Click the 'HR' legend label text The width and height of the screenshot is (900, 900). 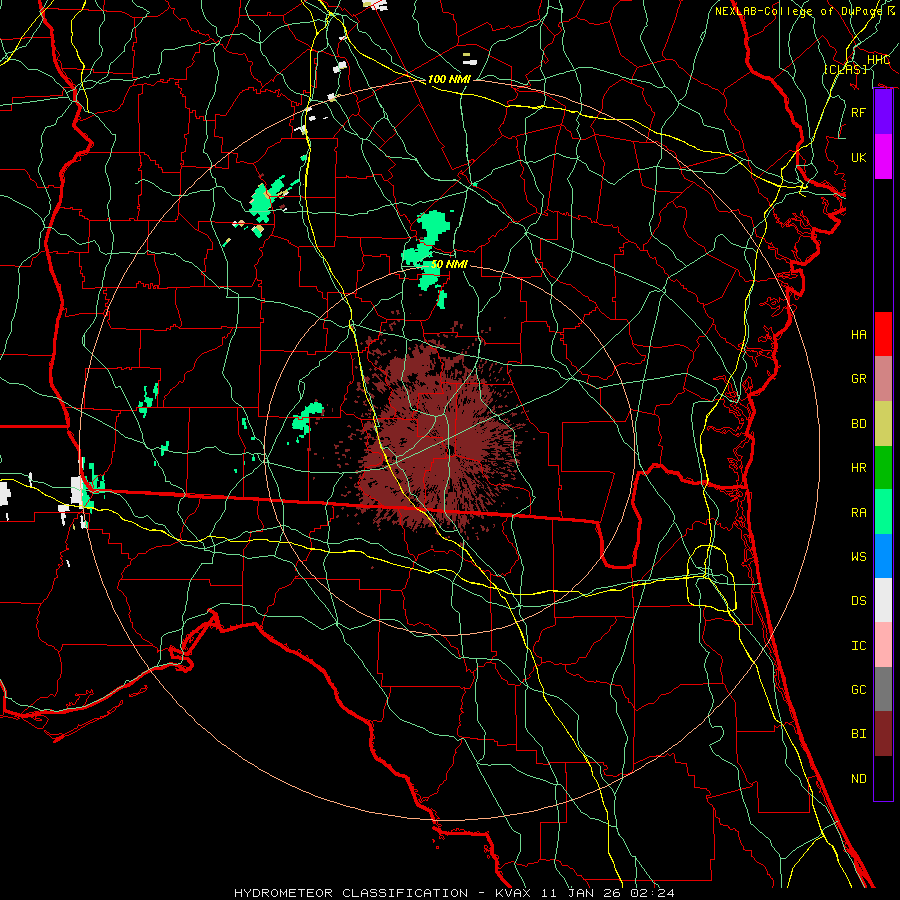point(858,468)
